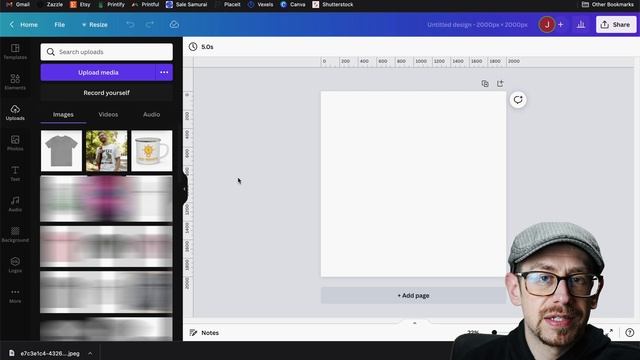Click the Undo arrow icon
This screenshot has width=640, height=360.
point(130,24)
